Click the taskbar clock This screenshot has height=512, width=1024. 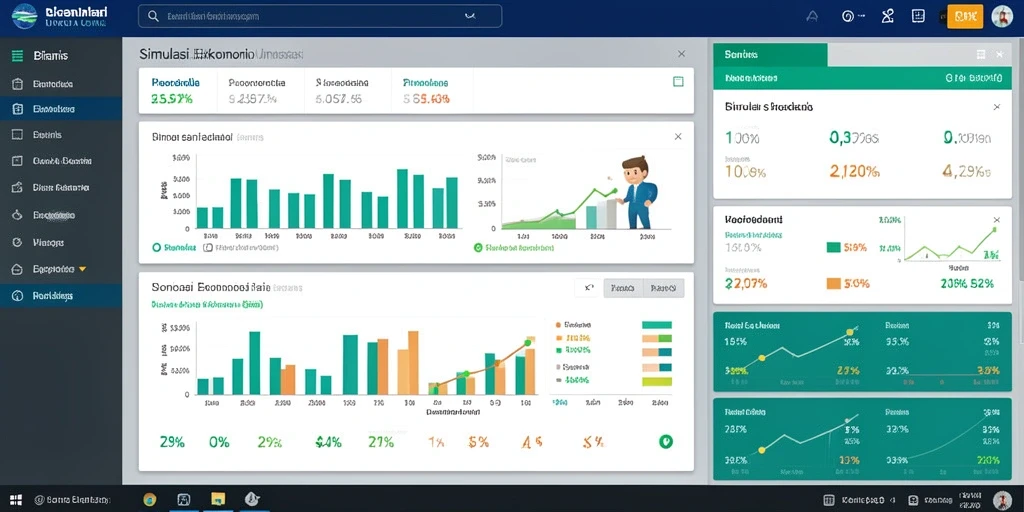pyautogui.click(x=971, y=500)
